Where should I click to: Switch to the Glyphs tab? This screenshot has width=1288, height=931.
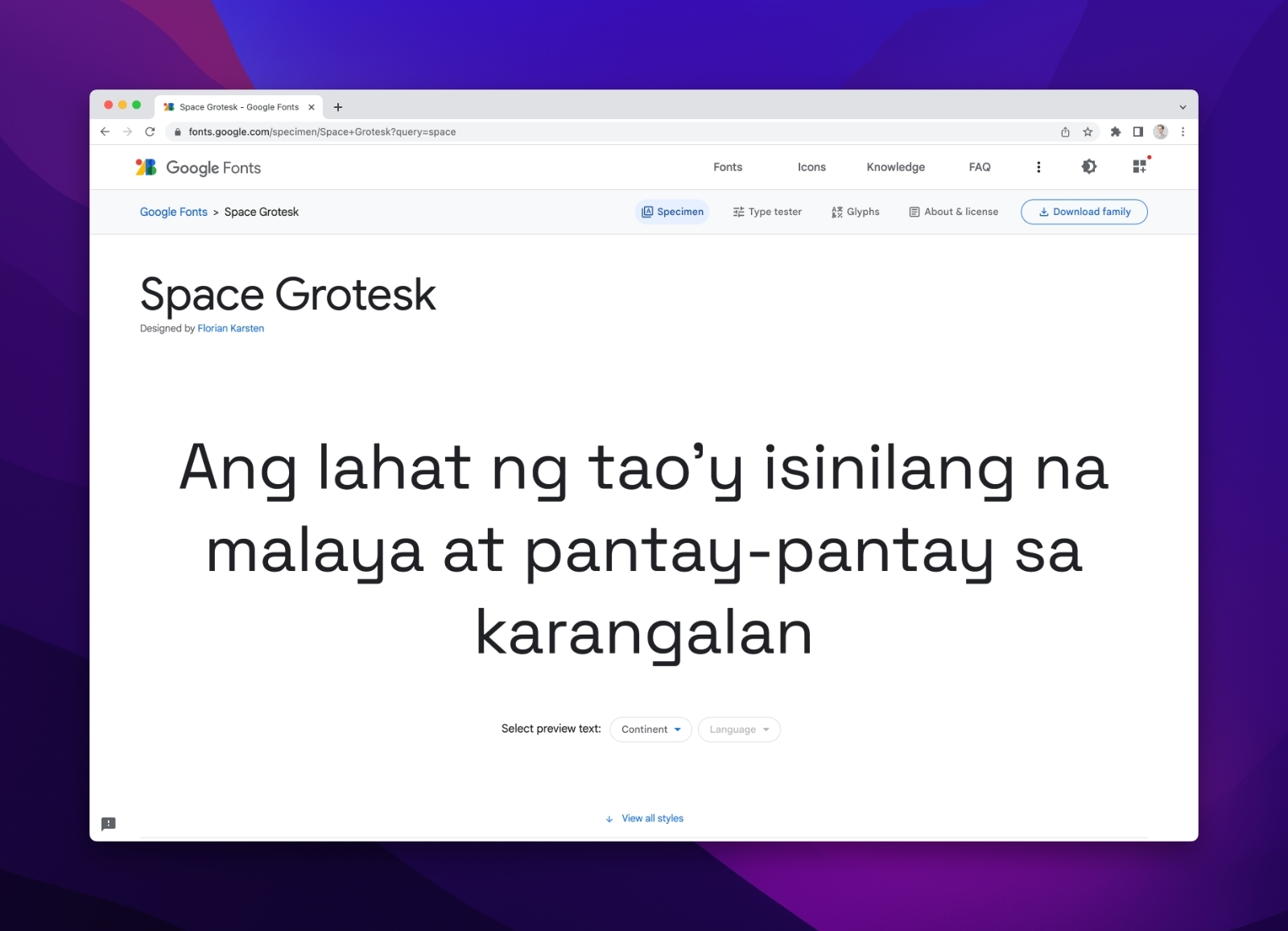click(855, 212)
